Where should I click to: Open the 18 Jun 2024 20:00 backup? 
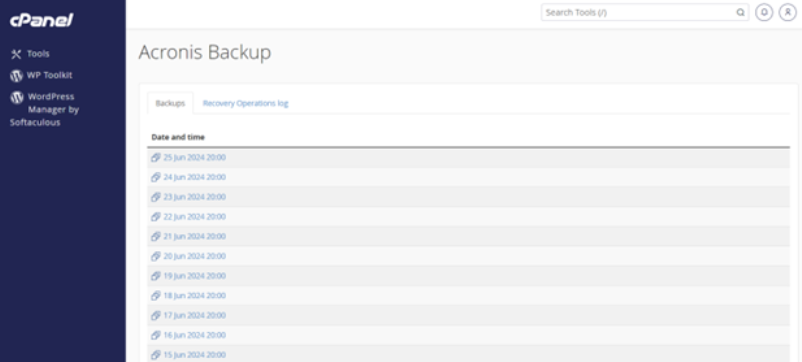point(194,296)
